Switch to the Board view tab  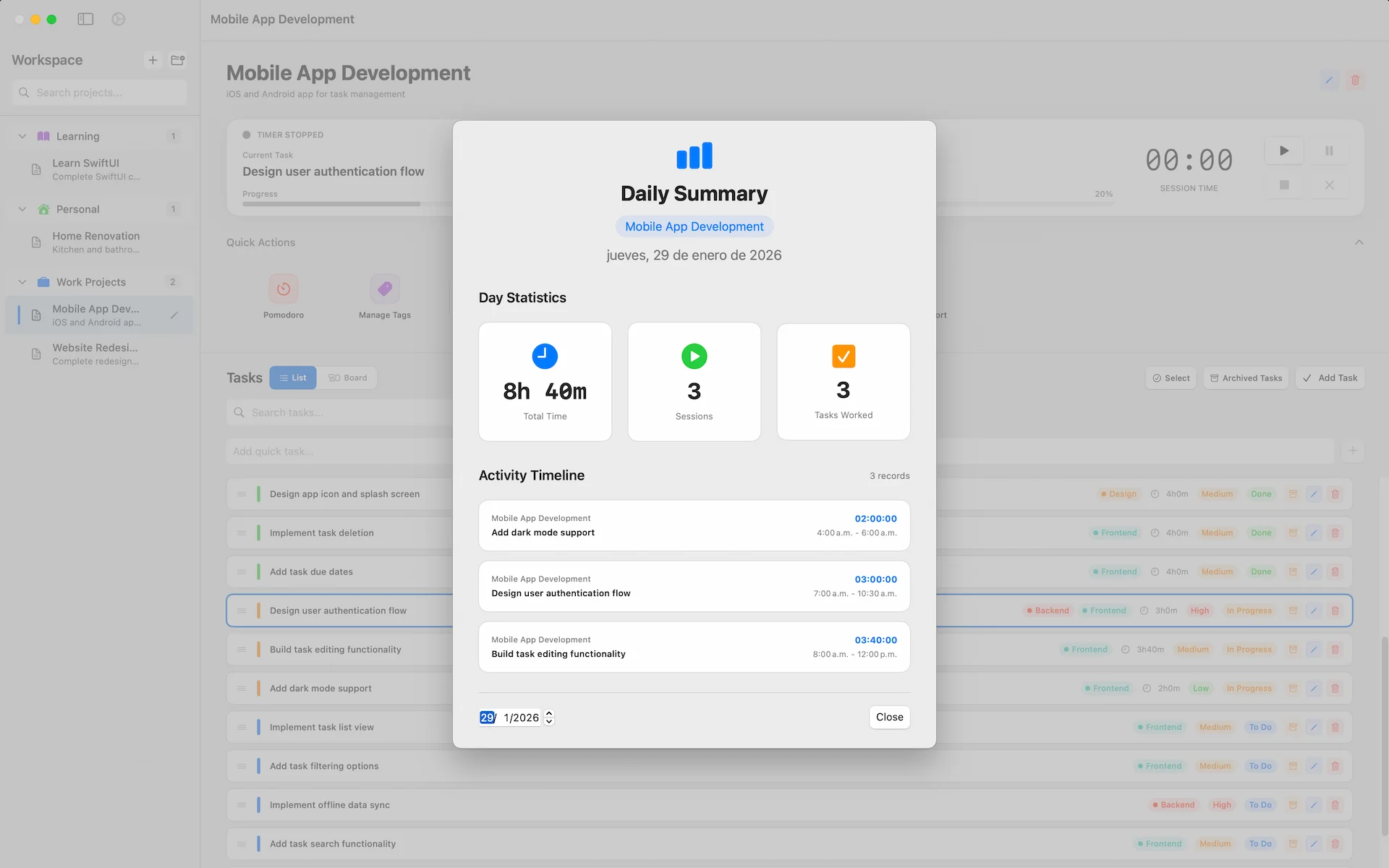[x=348, y=377]
